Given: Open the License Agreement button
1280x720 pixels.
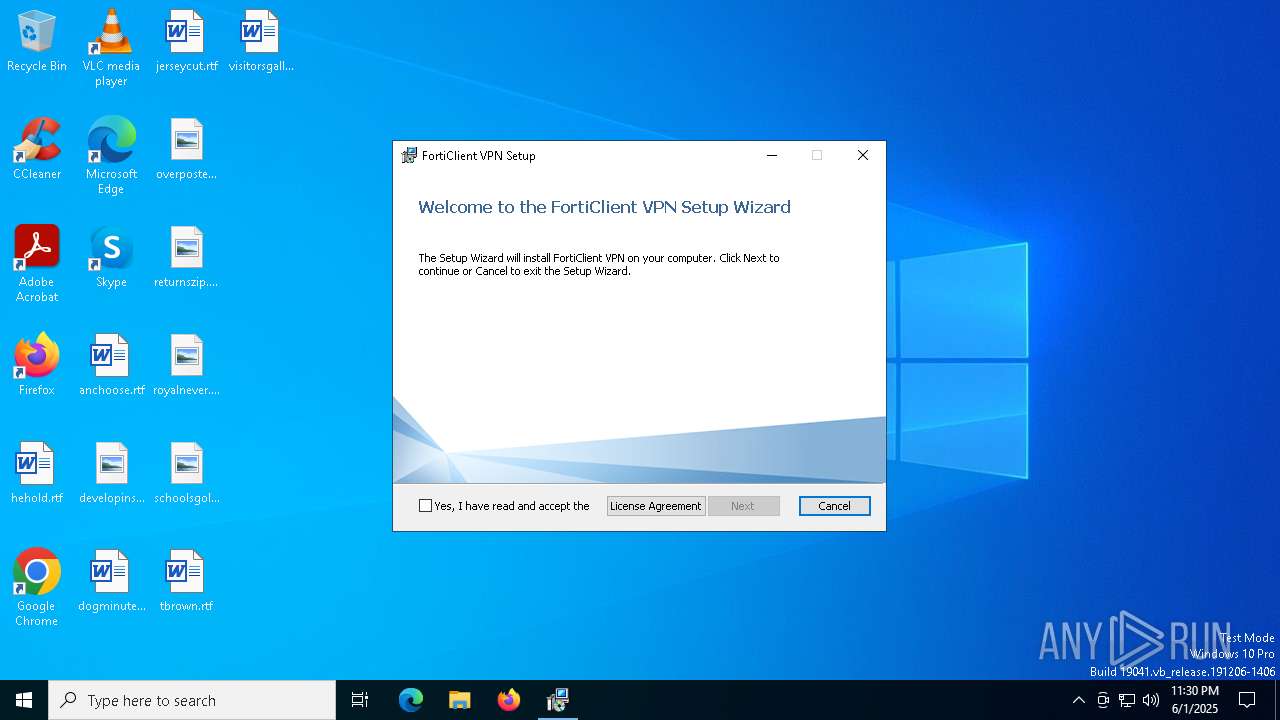Looking at the screenshot, I should point(656,506).
